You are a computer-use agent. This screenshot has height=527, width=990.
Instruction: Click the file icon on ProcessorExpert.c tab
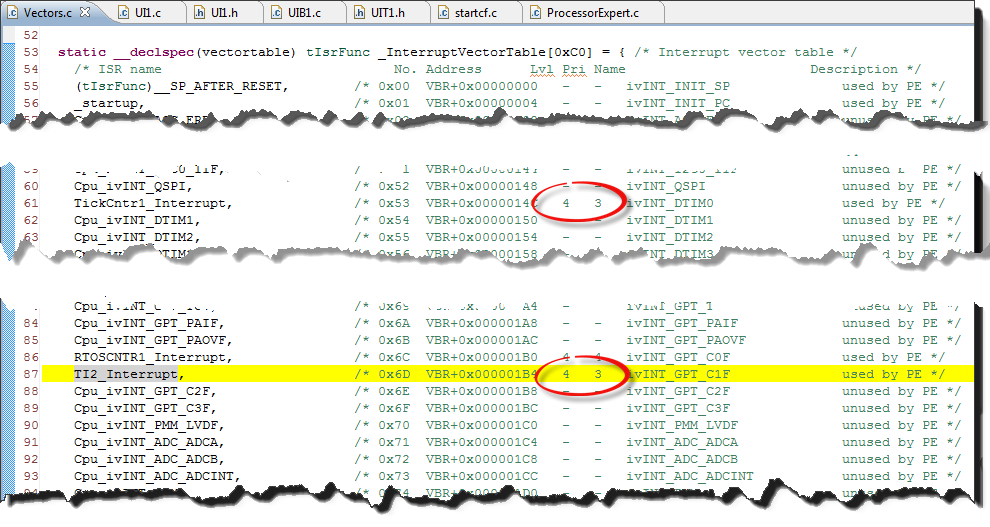coord(535,12)
